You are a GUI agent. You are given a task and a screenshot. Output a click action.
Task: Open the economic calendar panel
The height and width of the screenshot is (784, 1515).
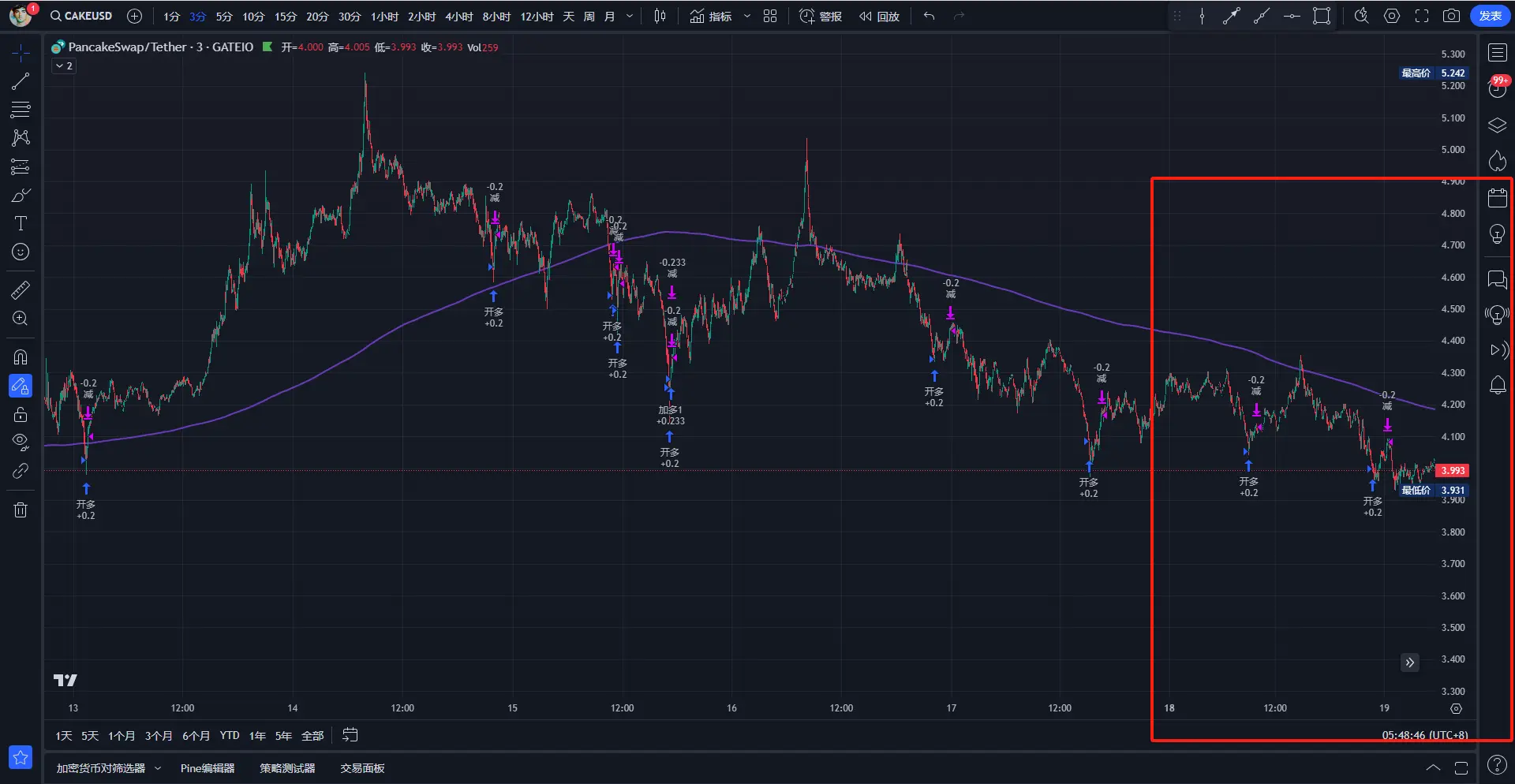coord(1497,197)
